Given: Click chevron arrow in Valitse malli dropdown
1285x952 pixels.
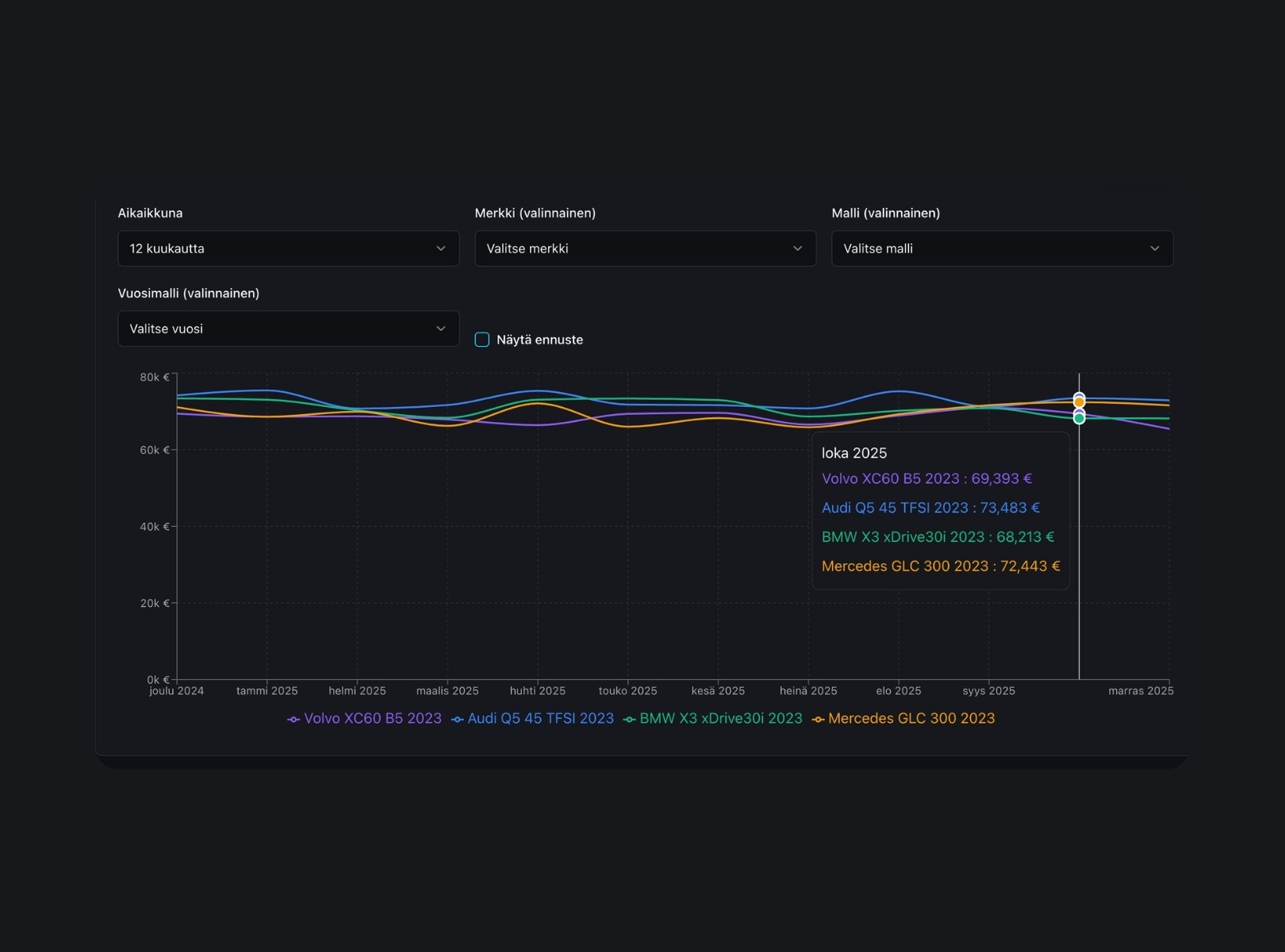Looking at the screenshot, I should tap(1155, 248).
